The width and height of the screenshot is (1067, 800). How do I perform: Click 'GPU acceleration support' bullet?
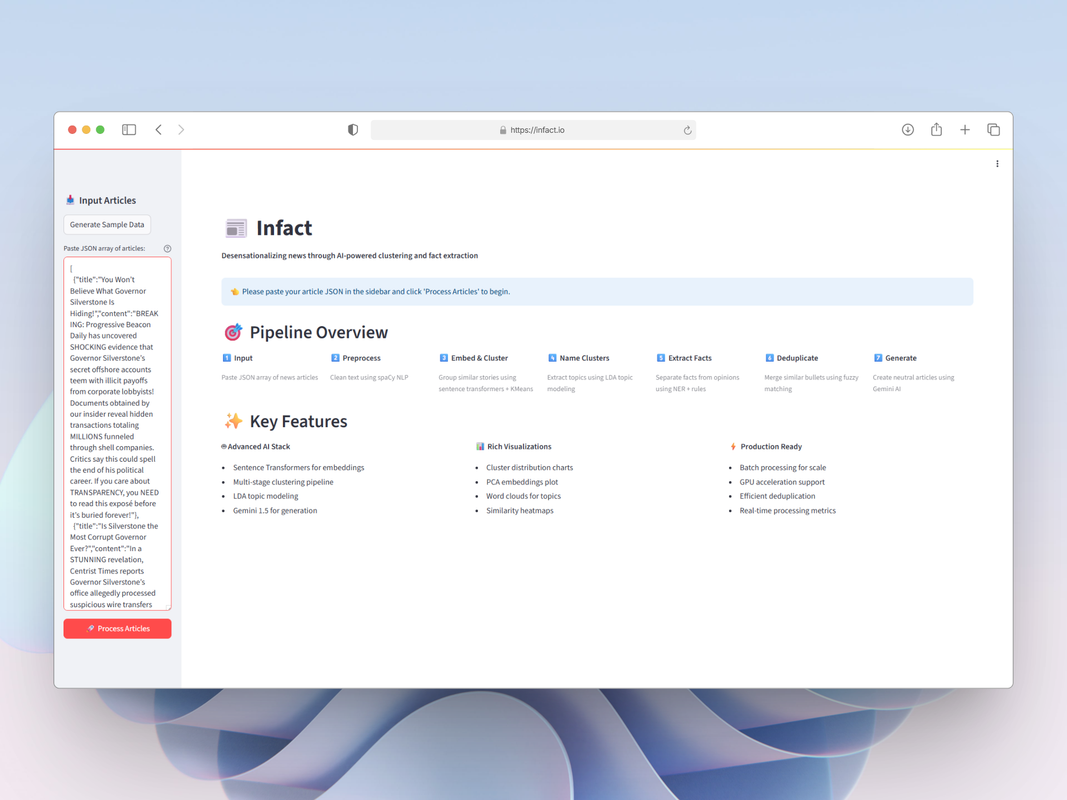point(782,482)
